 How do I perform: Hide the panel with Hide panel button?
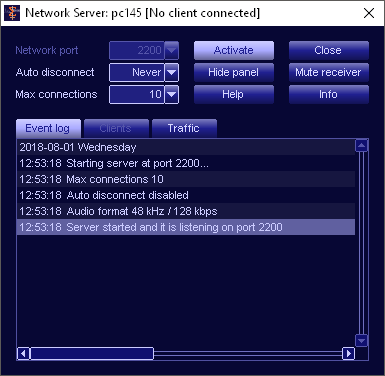234,72
